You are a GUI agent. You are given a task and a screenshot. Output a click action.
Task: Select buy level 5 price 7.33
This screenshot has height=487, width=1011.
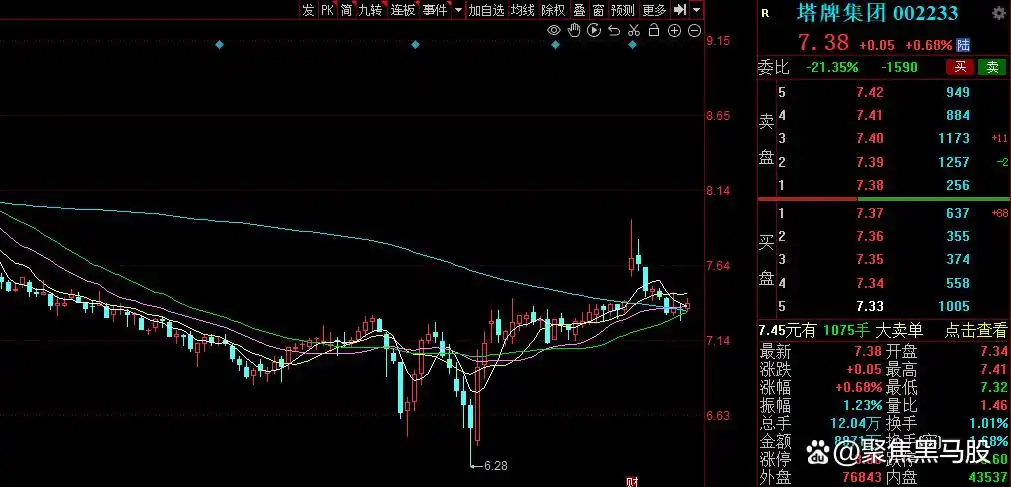[869, 306]
